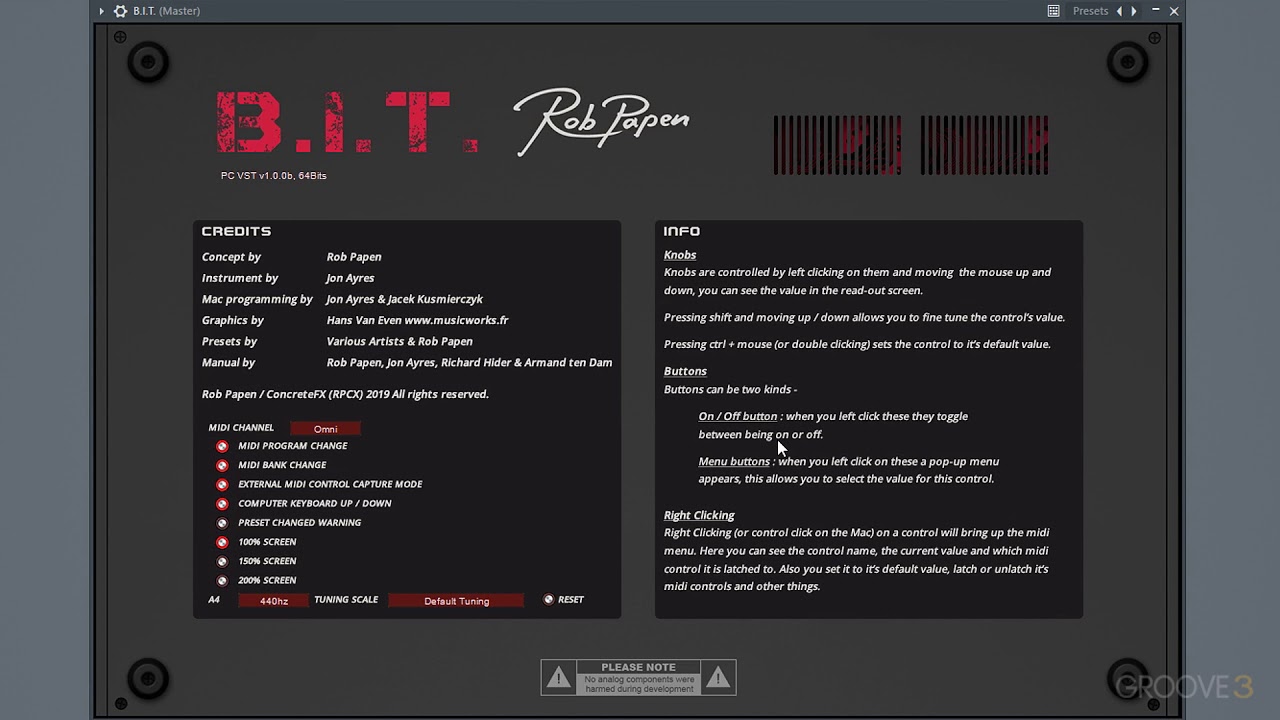Toggle MIDI Bank Change
1280x720 pixels.
pyautogui.click(x=222, y=465)
